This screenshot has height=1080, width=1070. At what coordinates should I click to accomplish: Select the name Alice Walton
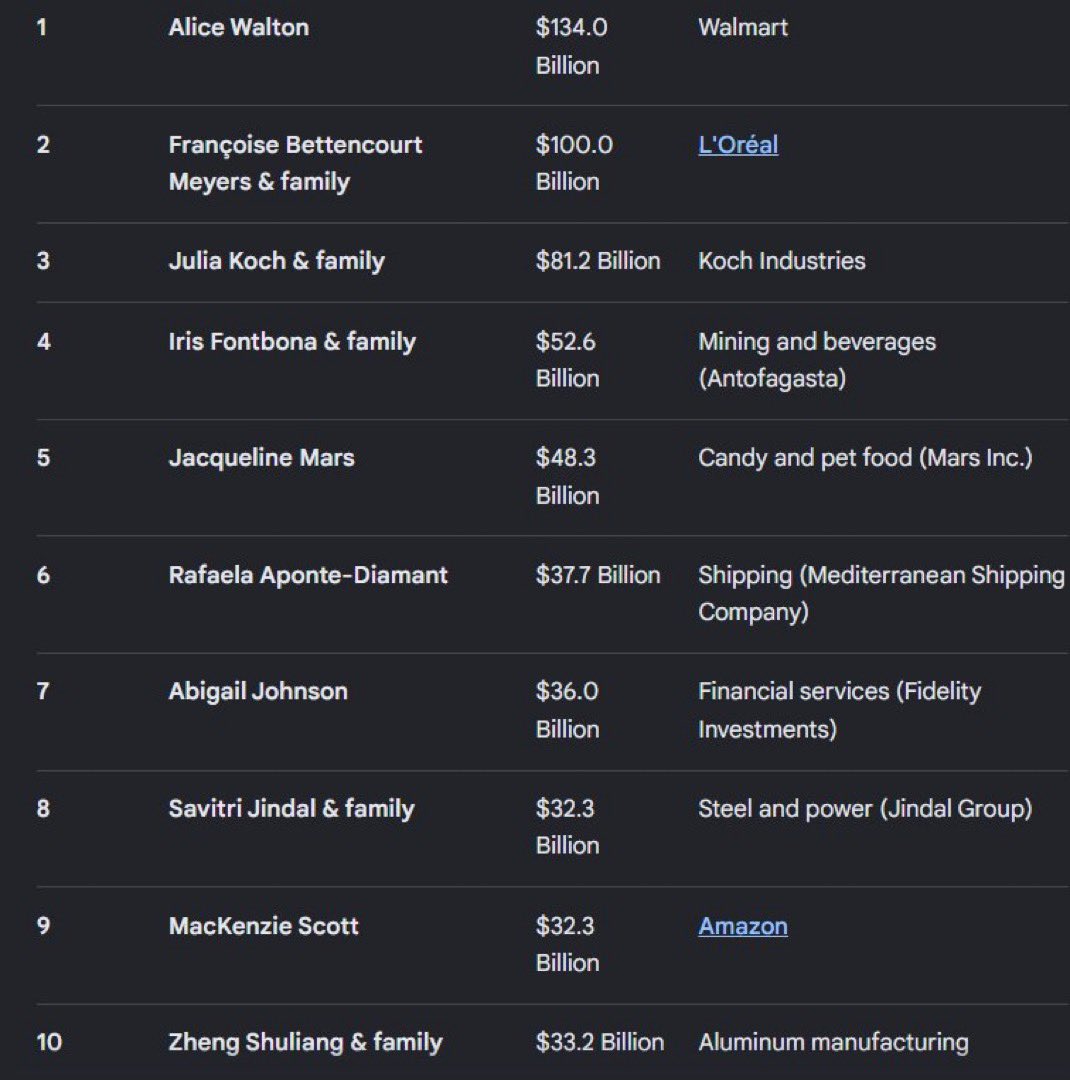239,28
